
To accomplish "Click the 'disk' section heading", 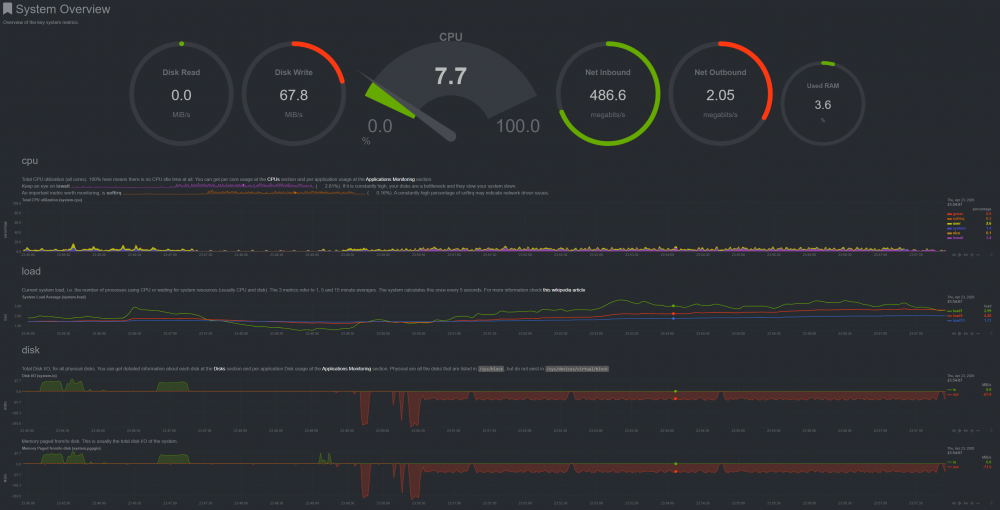I will [31, 350].
